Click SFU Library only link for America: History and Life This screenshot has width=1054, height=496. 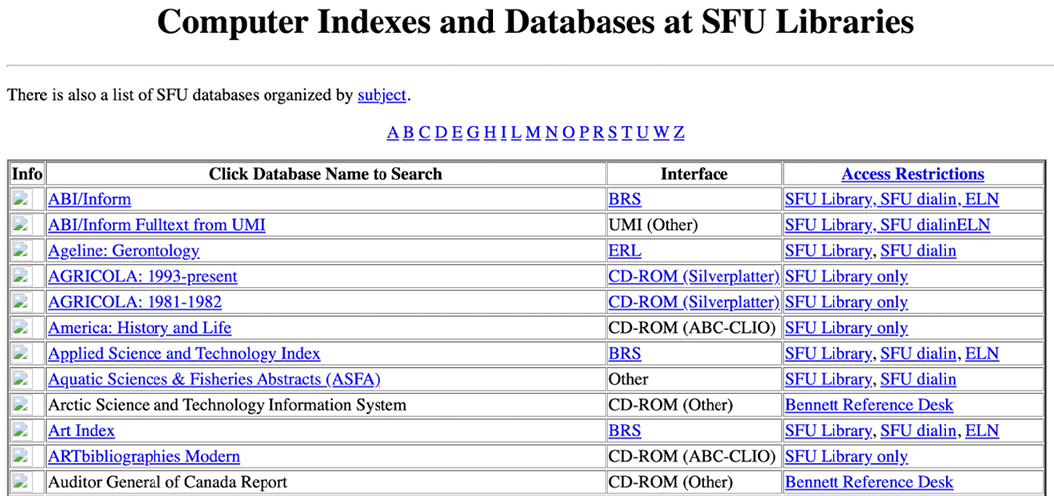point(847,327)
